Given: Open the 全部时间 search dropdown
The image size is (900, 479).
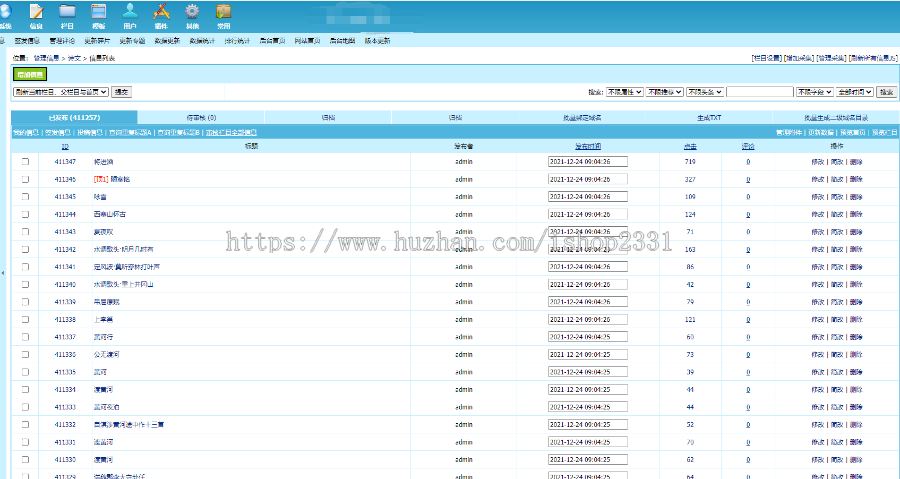Looking at the screenshot, I should [855, 92].
